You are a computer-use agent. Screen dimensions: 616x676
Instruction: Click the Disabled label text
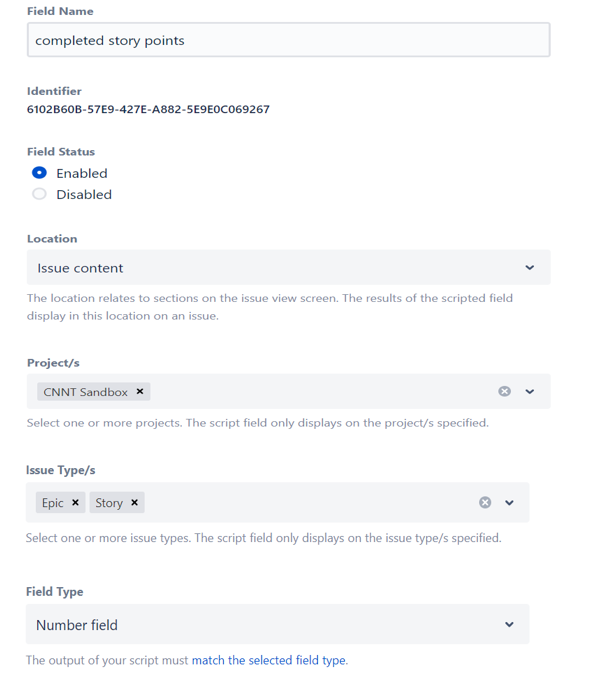pyautogui.click(x=84, y=194)
